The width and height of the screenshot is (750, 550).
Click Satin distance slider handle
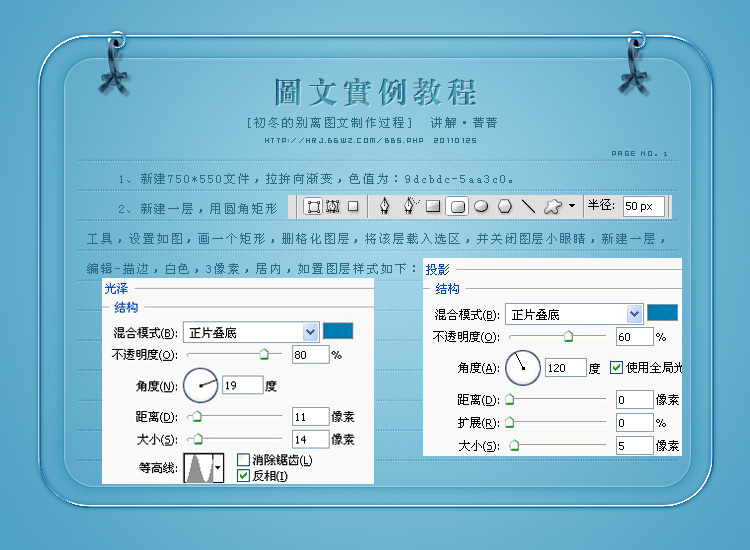[x=197, y=417]
